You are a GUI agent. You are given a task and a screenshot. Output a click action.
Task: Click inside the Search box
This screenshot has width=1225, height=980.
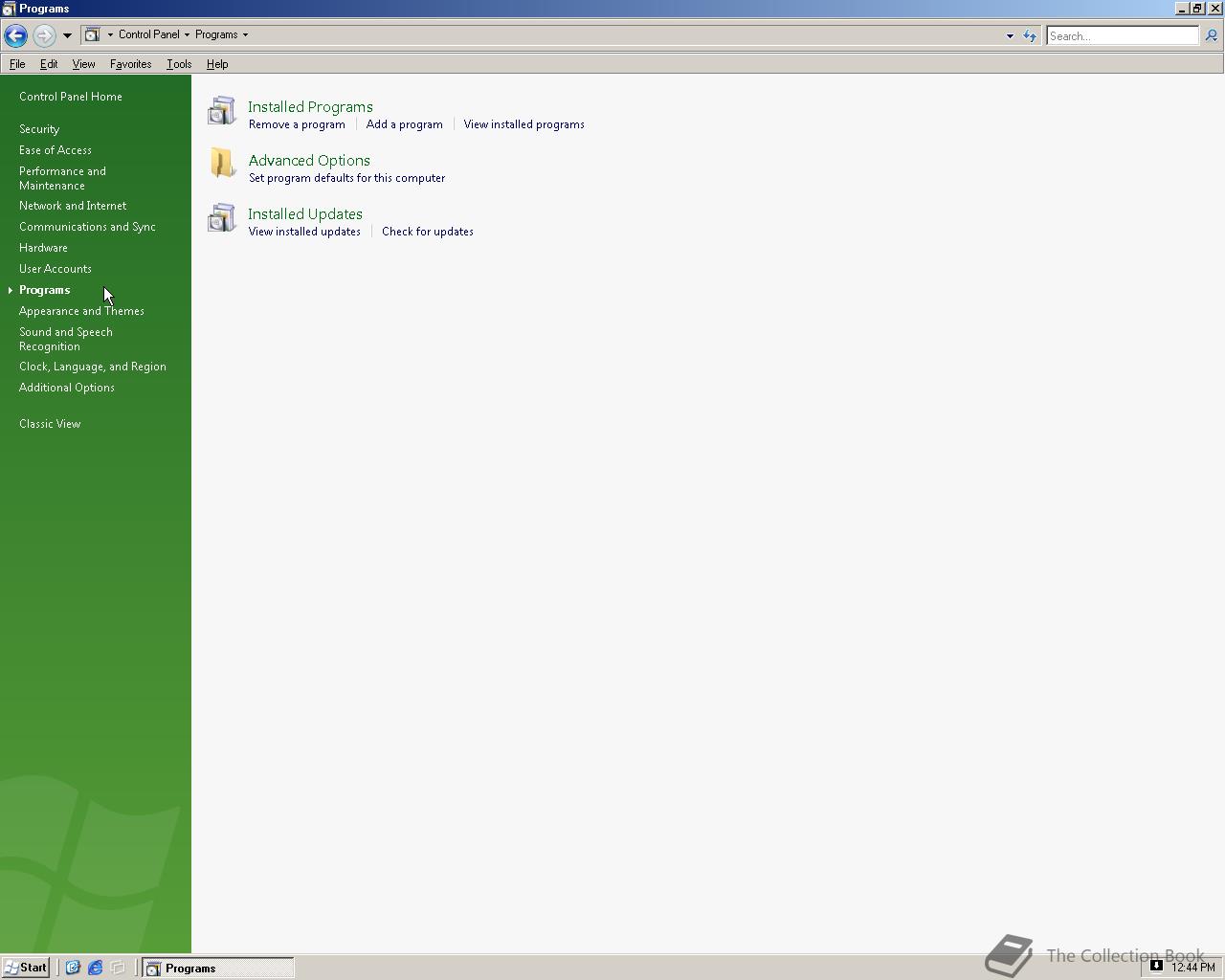pos(1122,35)
